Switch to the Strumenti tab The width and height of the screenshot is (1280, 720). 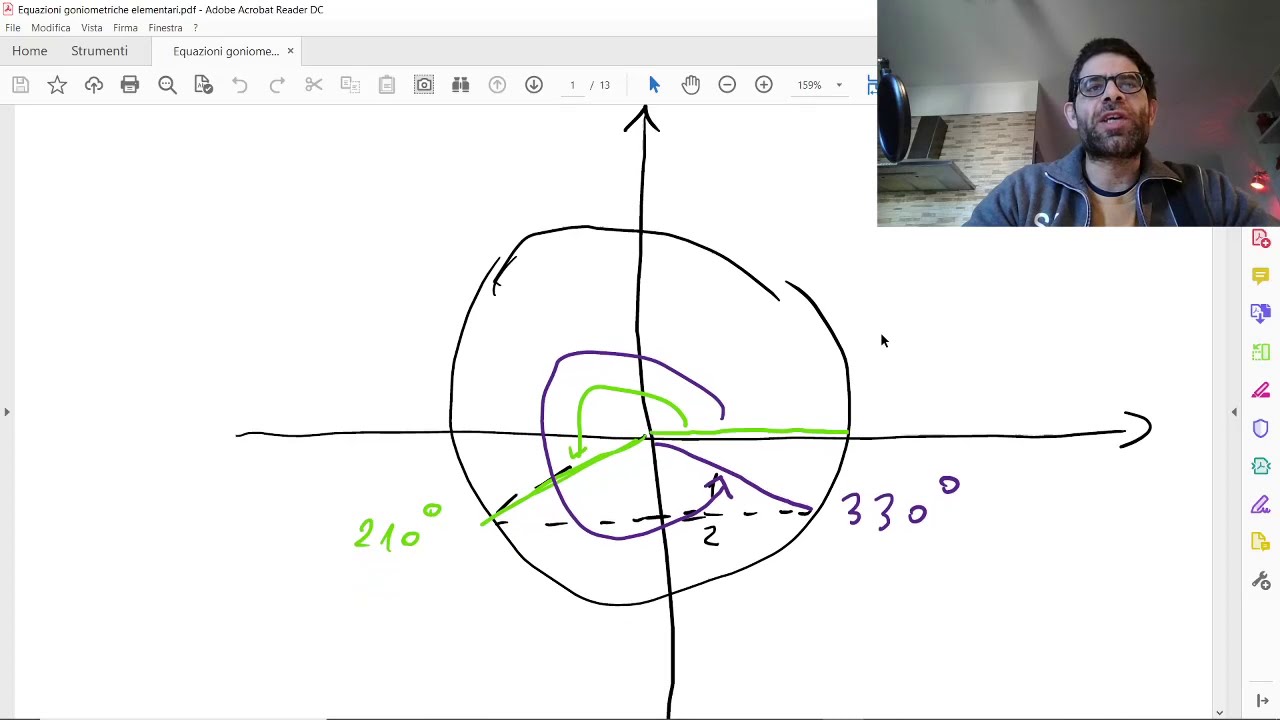[x=99, y=51]
